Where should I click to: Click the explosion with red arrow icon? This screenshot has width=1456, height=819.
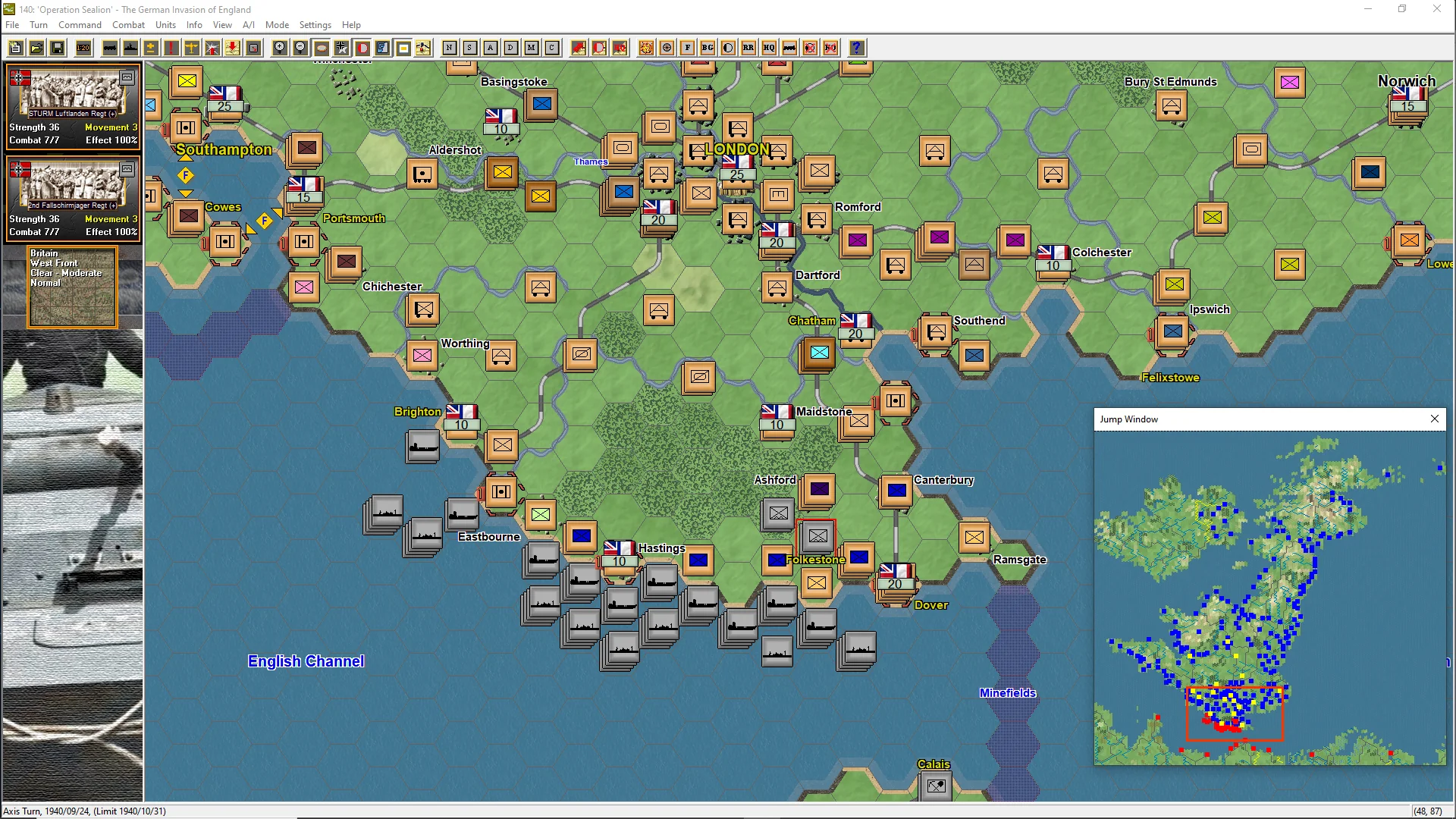click(x=212, y=48)
